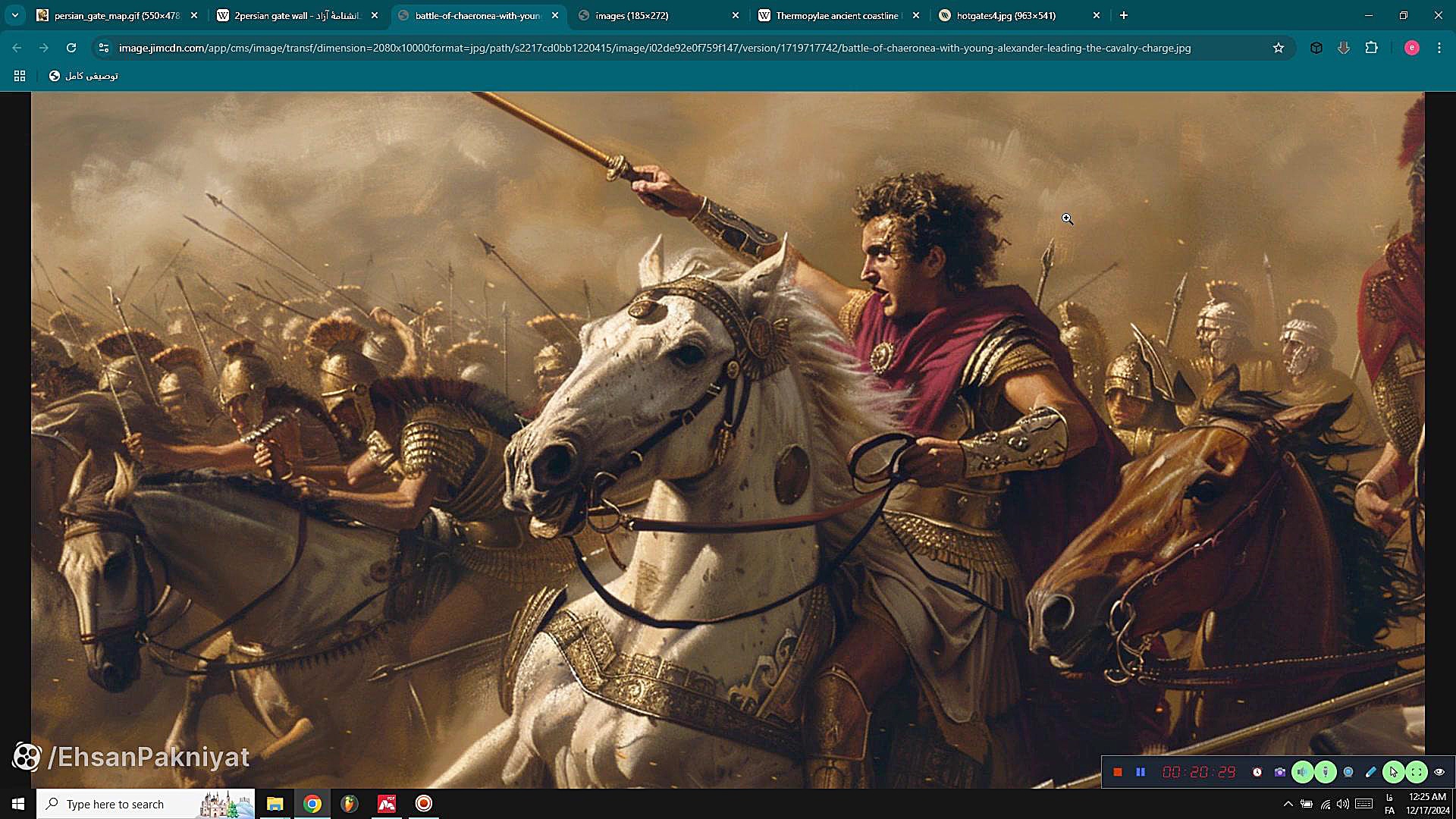Open the recorder's timer clock settings
Screen dimensions: 1456x819
point(1257,772)
